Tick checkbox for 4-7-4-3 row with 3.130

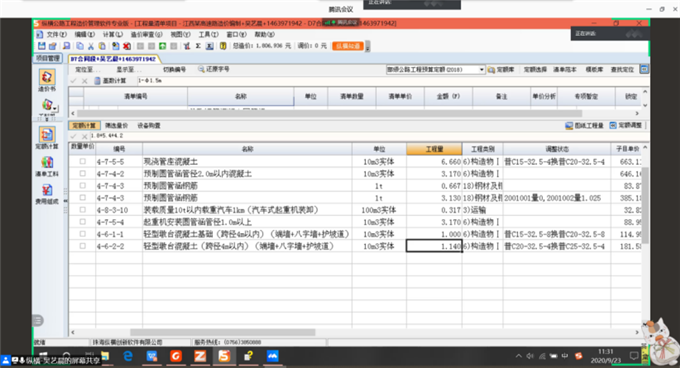(x=82, y=198)
